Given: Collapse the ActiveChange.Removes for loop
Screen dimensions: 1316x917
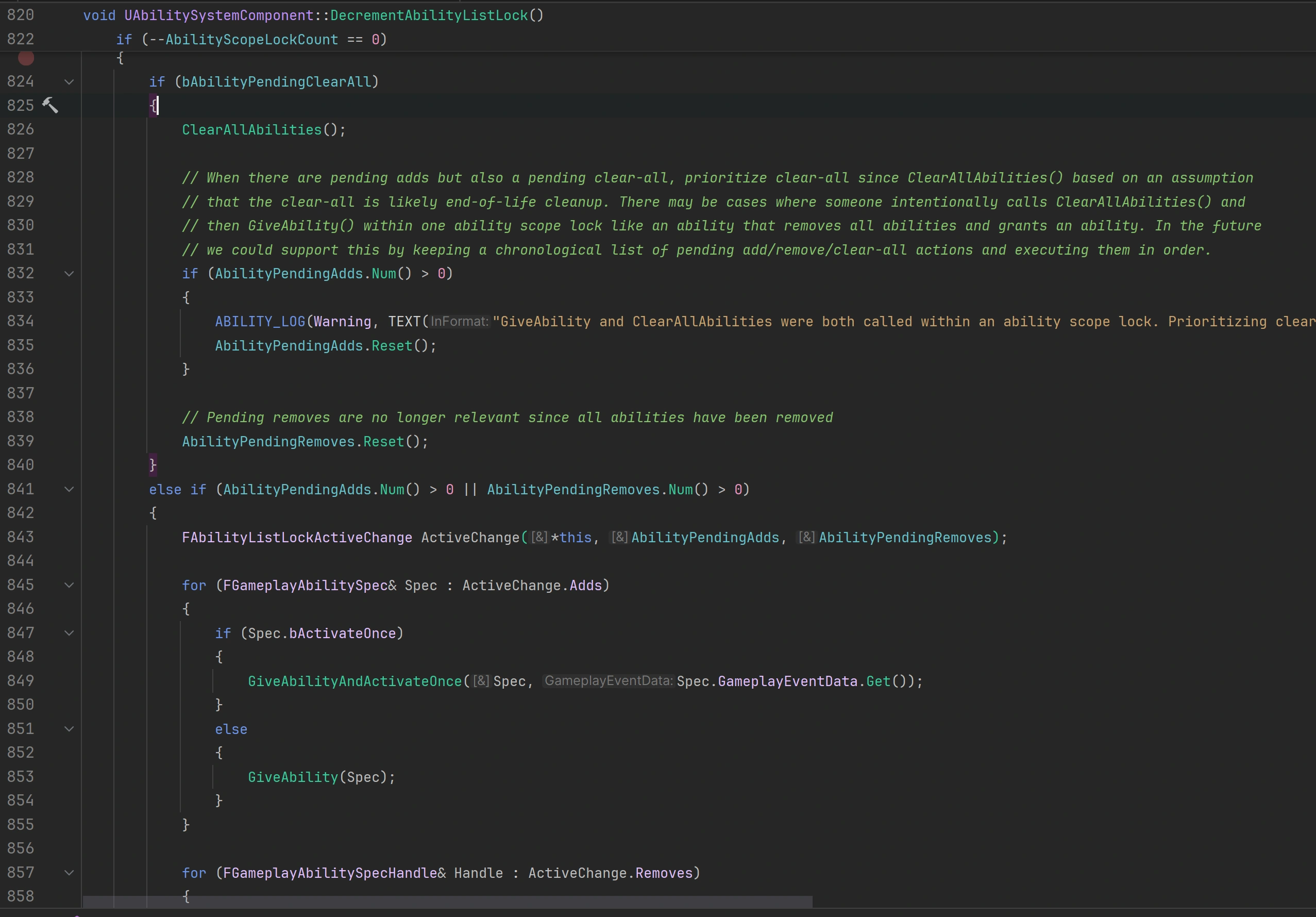Looking at the screenshot, I should point(69,873).
